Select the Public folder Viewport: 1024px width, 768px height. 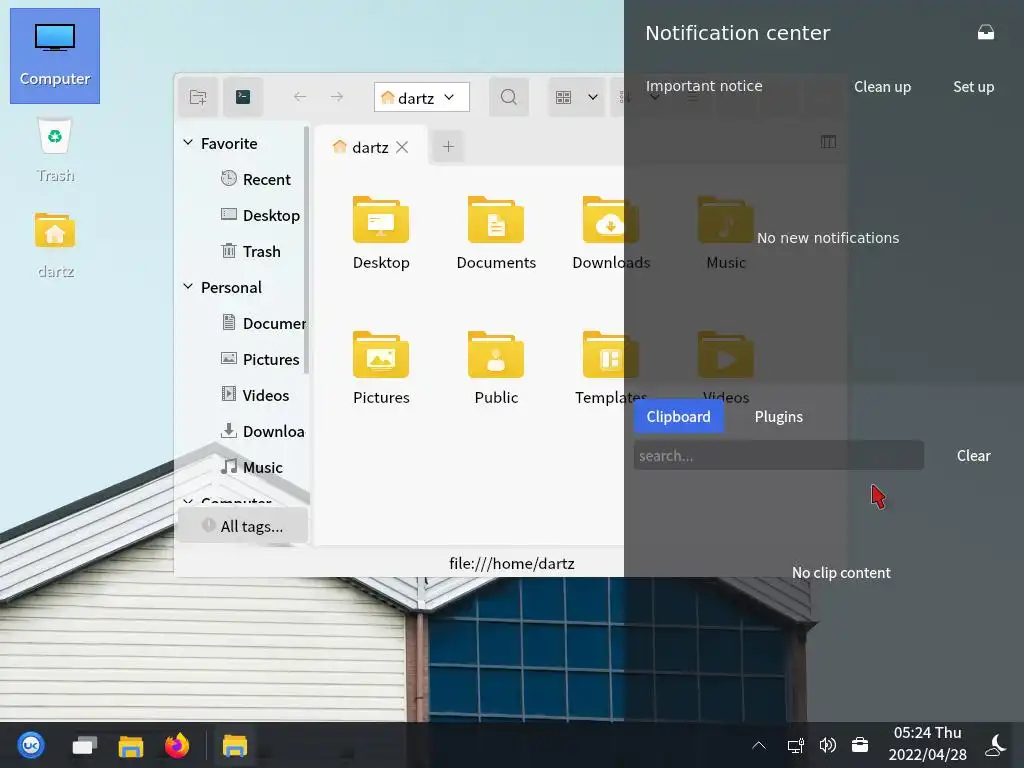tap(496, 368)
